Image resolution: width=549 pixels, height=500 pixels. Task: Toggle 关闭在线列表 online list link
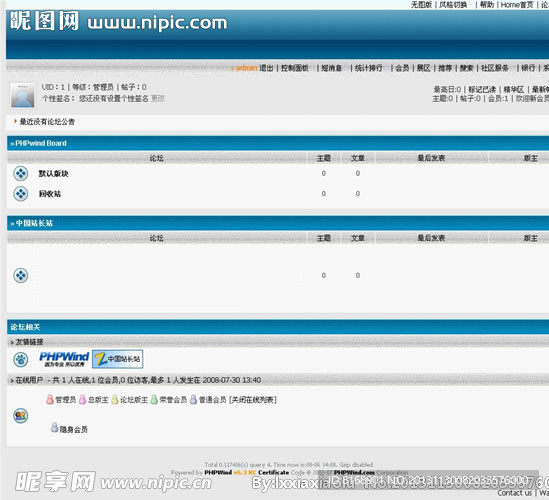(x=252, y=400)
